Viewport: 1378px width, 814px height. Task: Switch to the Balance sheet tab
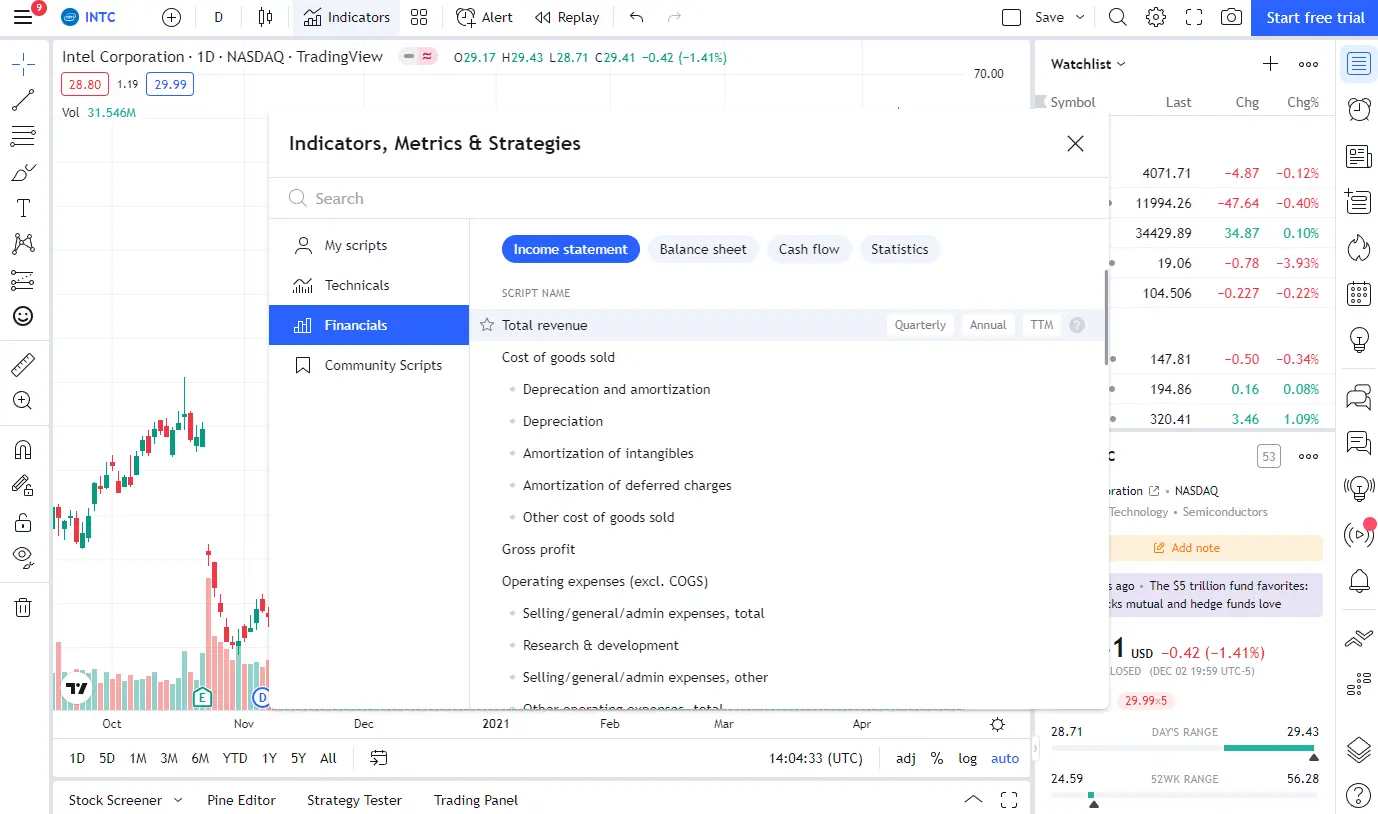point(702,249)
